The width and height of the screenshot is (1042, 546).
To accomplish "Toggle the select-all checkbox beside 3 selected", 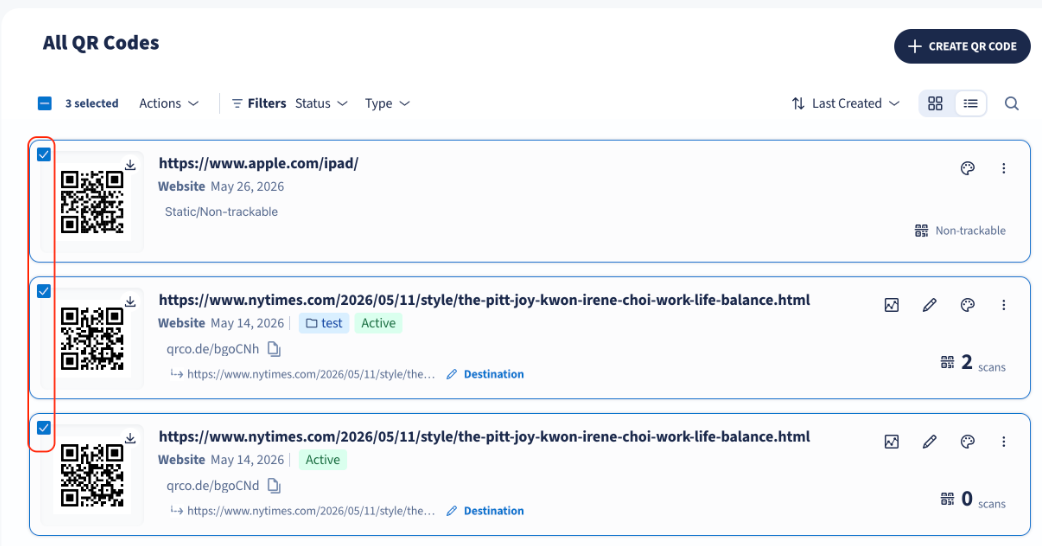I will coord(45,104).
